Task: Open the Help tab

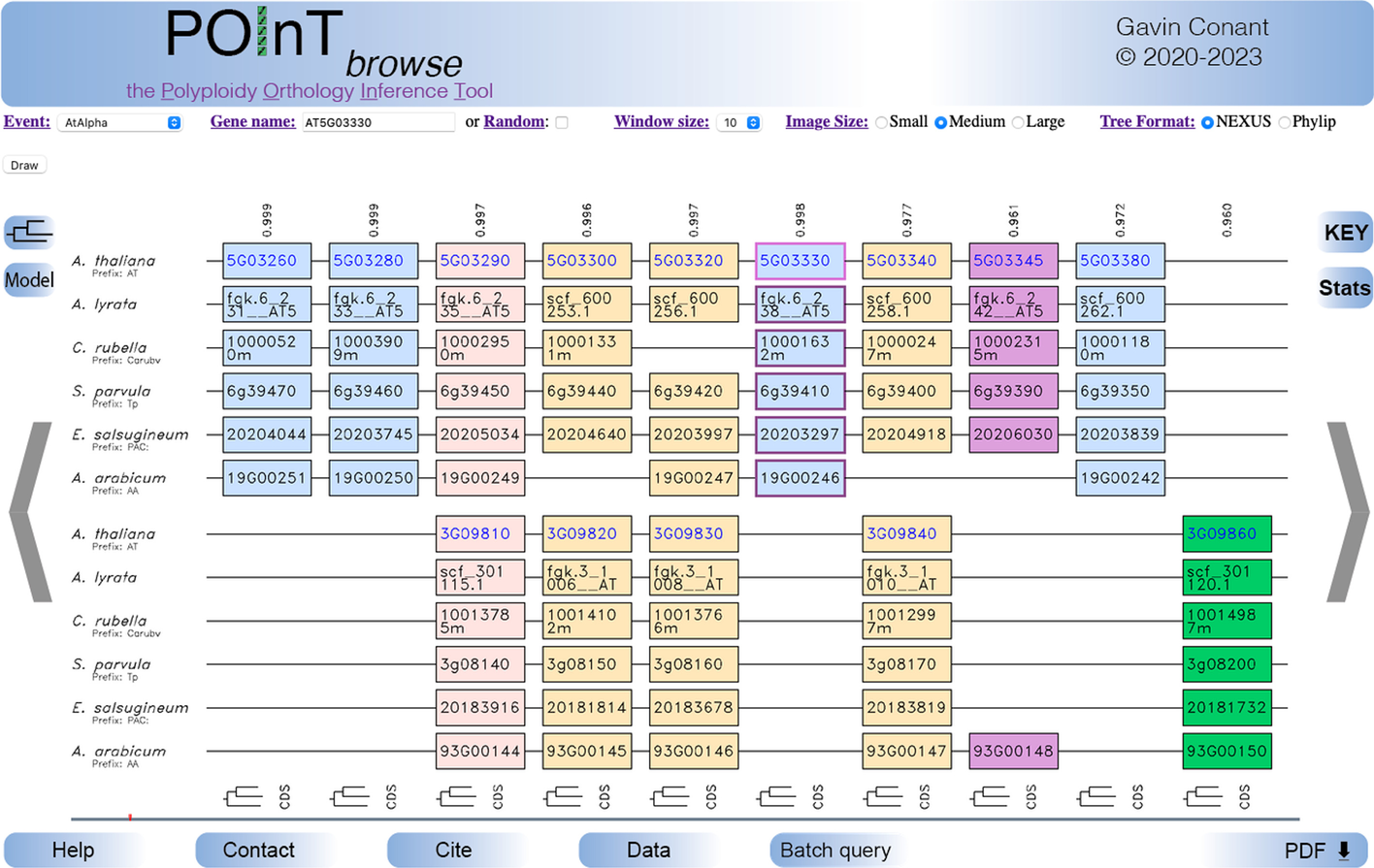Action: [x=73, y=851]
